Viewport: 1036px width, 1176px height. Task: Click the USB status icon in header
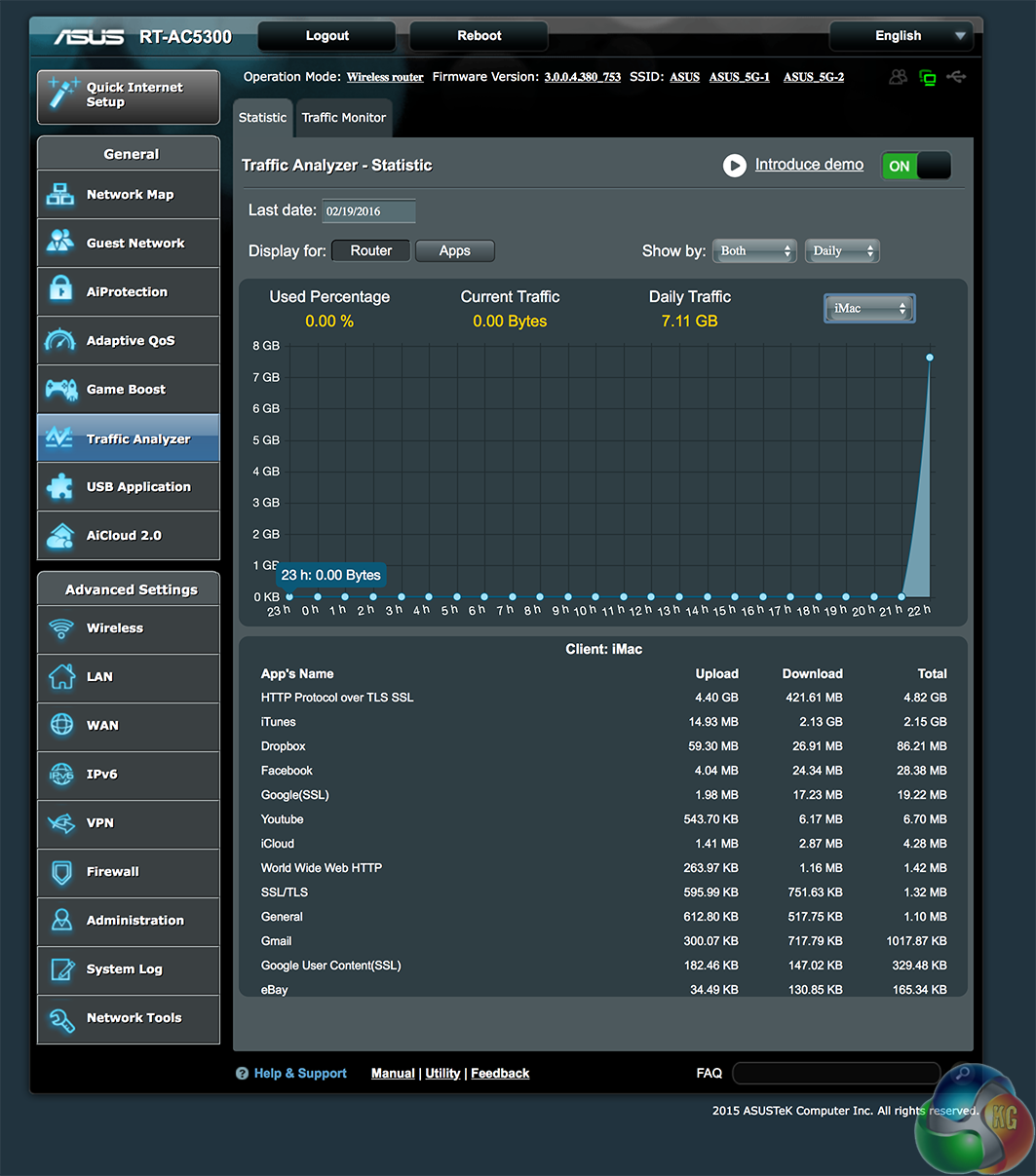(x=956, y=77)
